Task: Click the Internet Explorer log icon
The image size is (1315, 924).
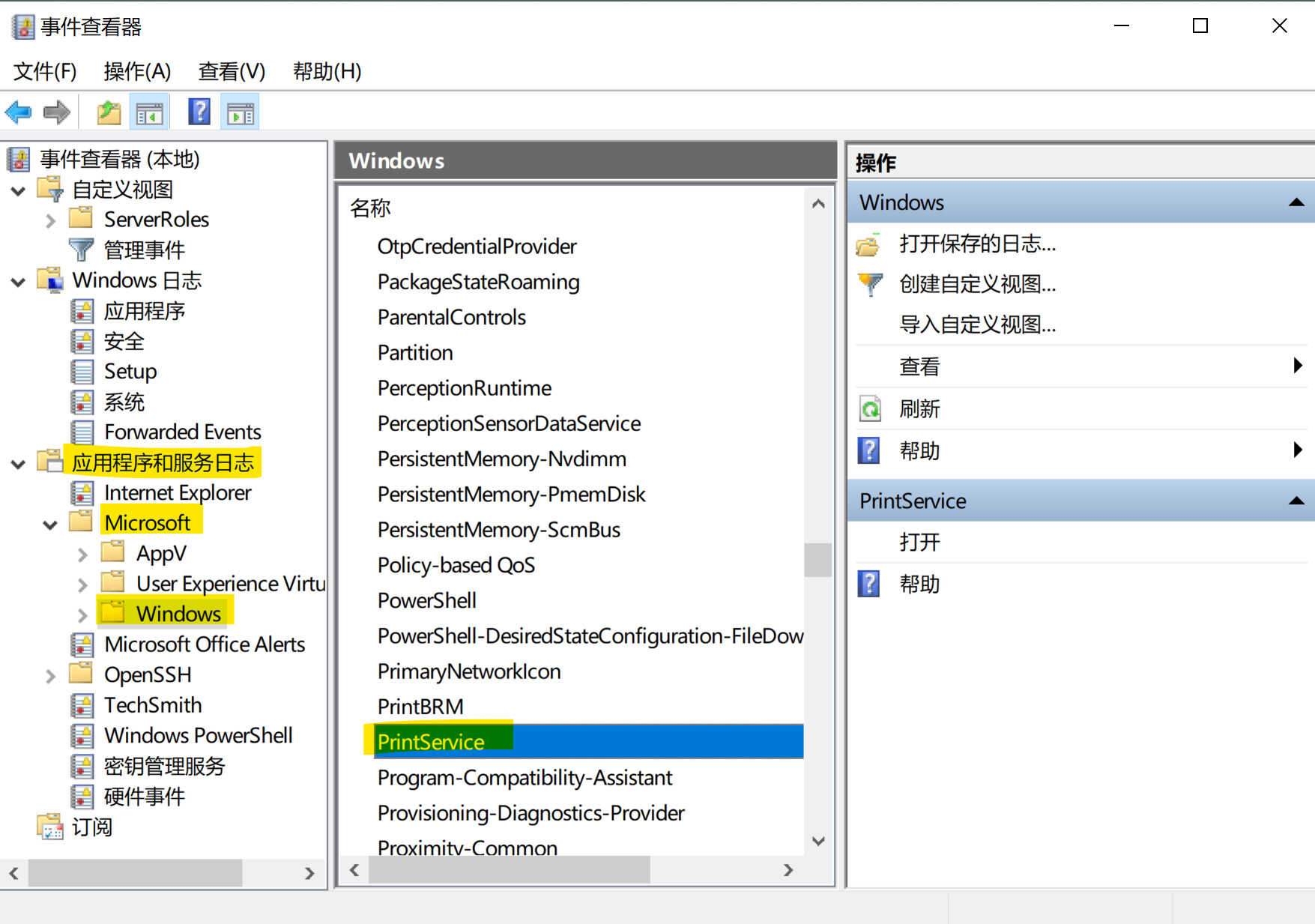Action: click(x=82, y=492)
